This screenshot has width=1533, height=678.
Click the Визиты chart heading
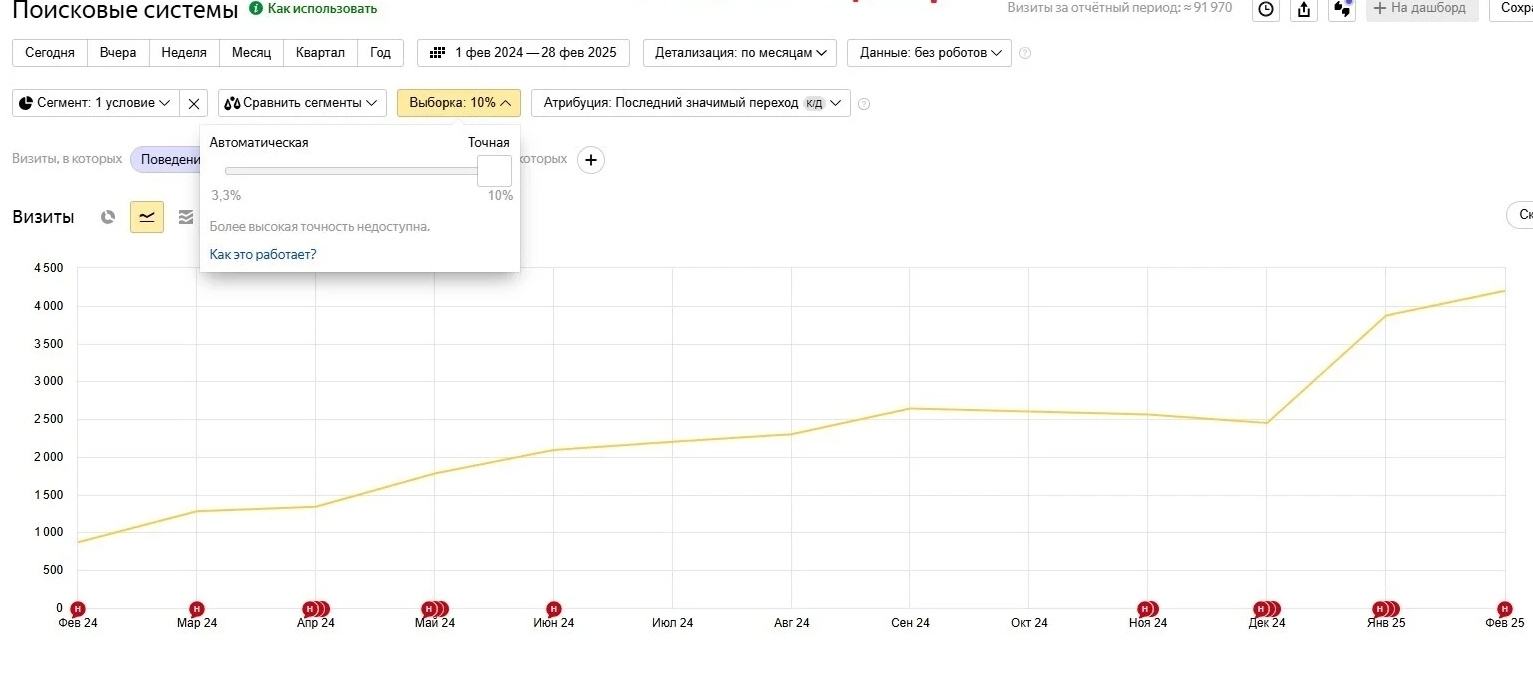pos(43,217)
